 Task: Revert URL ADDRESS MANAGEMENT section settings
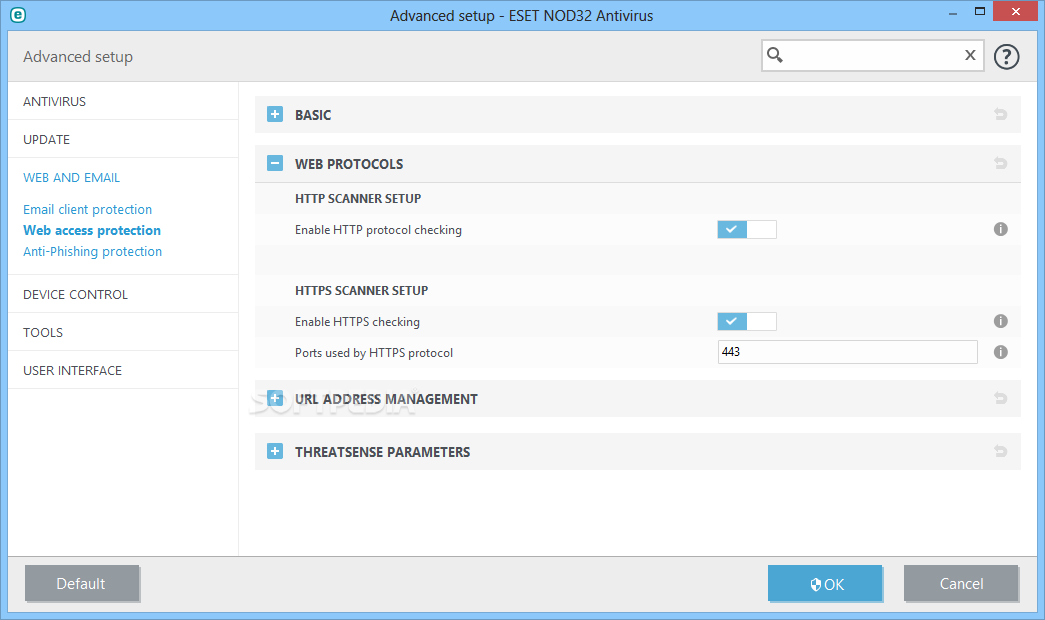point(1000,398)
